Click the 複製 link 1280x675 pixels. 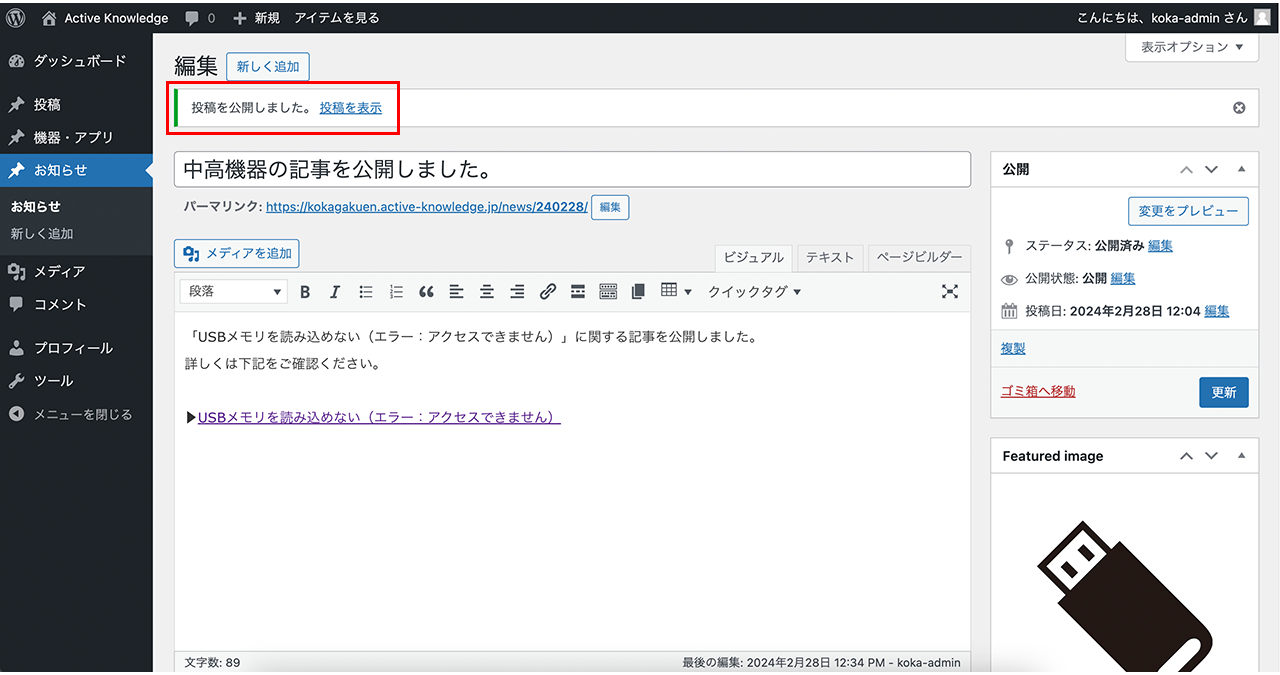[1013, 349]
